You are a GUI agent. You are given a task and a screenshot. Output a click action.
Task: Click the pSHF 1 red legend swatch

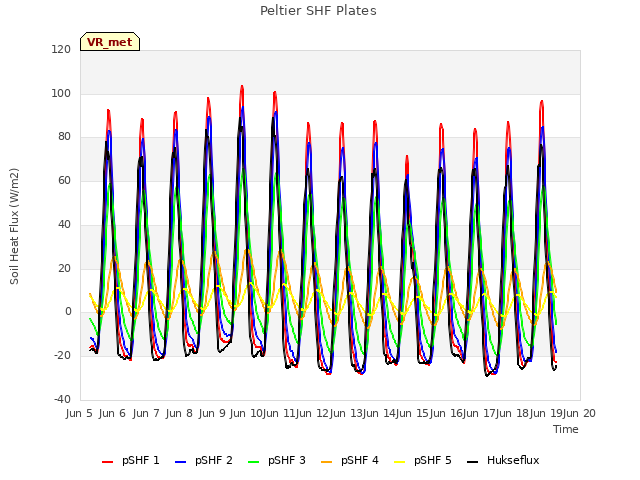(x=107, y=462)
